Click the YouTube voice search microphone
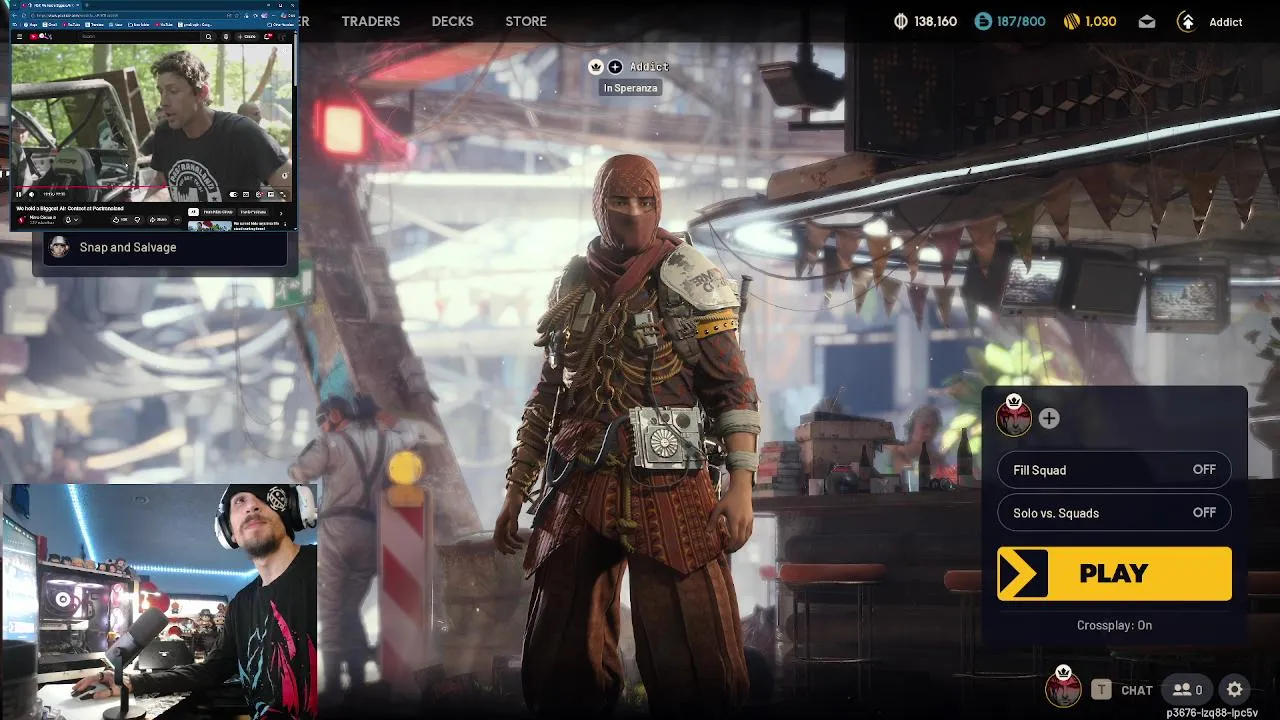Viewport: 1280px width, 720px height. point(226,37)
